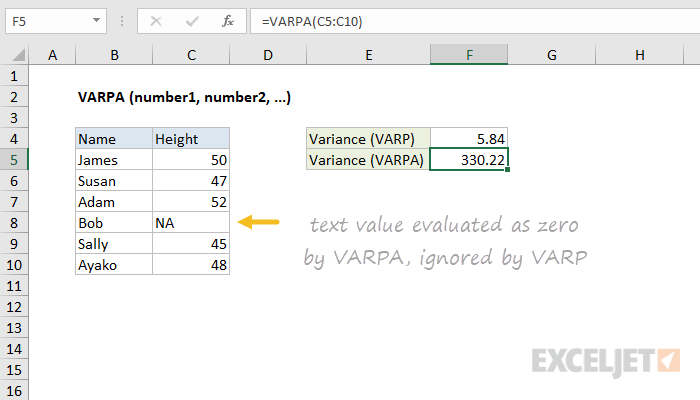Click the VARPA result 330.22
Screen dimensions: 700x400
(x=469, y=160)
